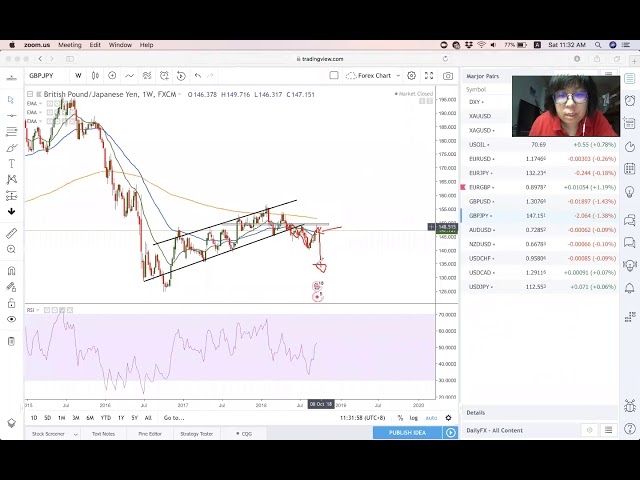Enter fullscreen mode on the chart
The image size is (640, 480).
click(x=429, y=76)
